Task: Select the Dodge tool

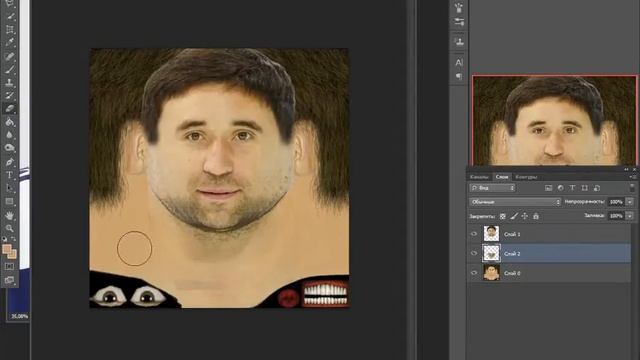Action: pyautogui.click(x=10, y=148)
